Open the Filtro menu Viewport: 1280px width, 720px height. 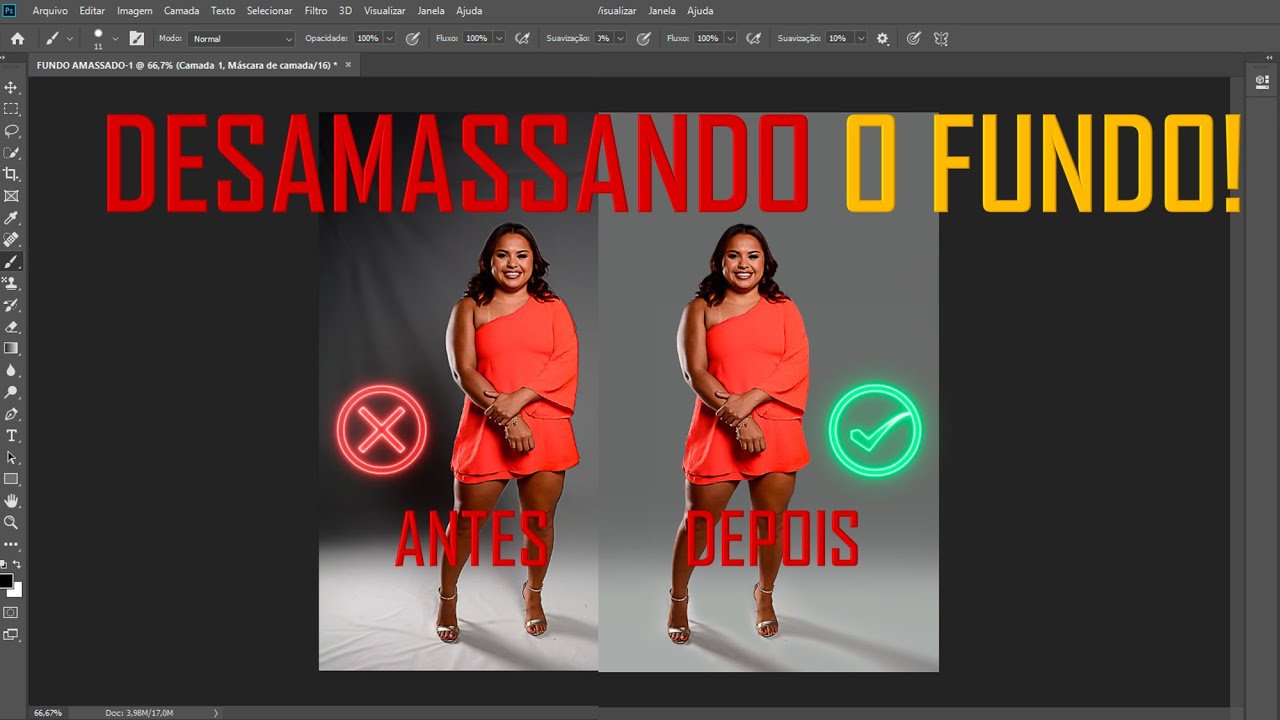coord(315,11)
